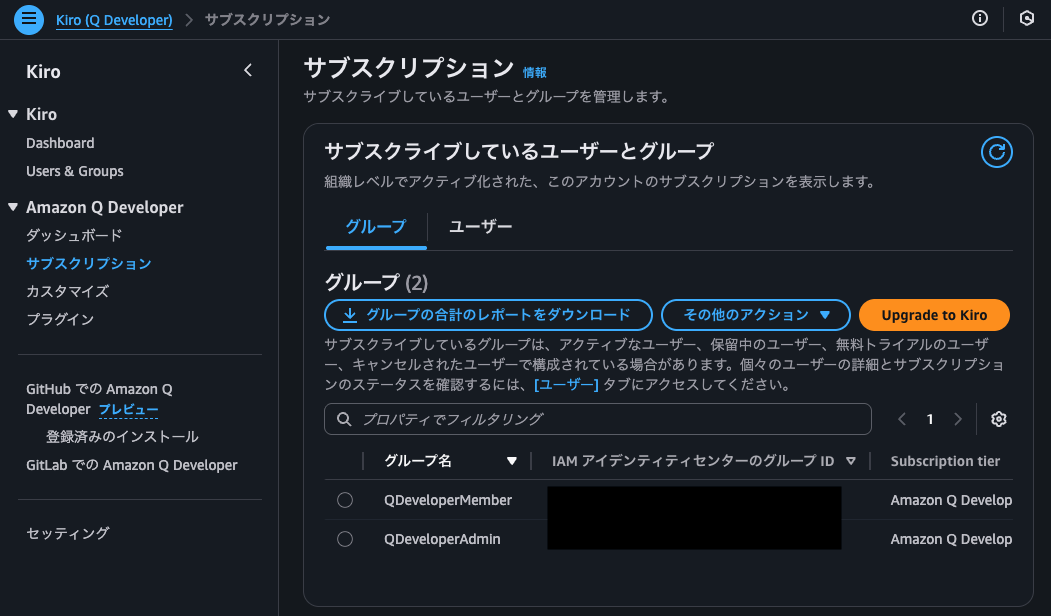
Task: Open サブスクリプション in the sidebar
Action: point(88,263)
